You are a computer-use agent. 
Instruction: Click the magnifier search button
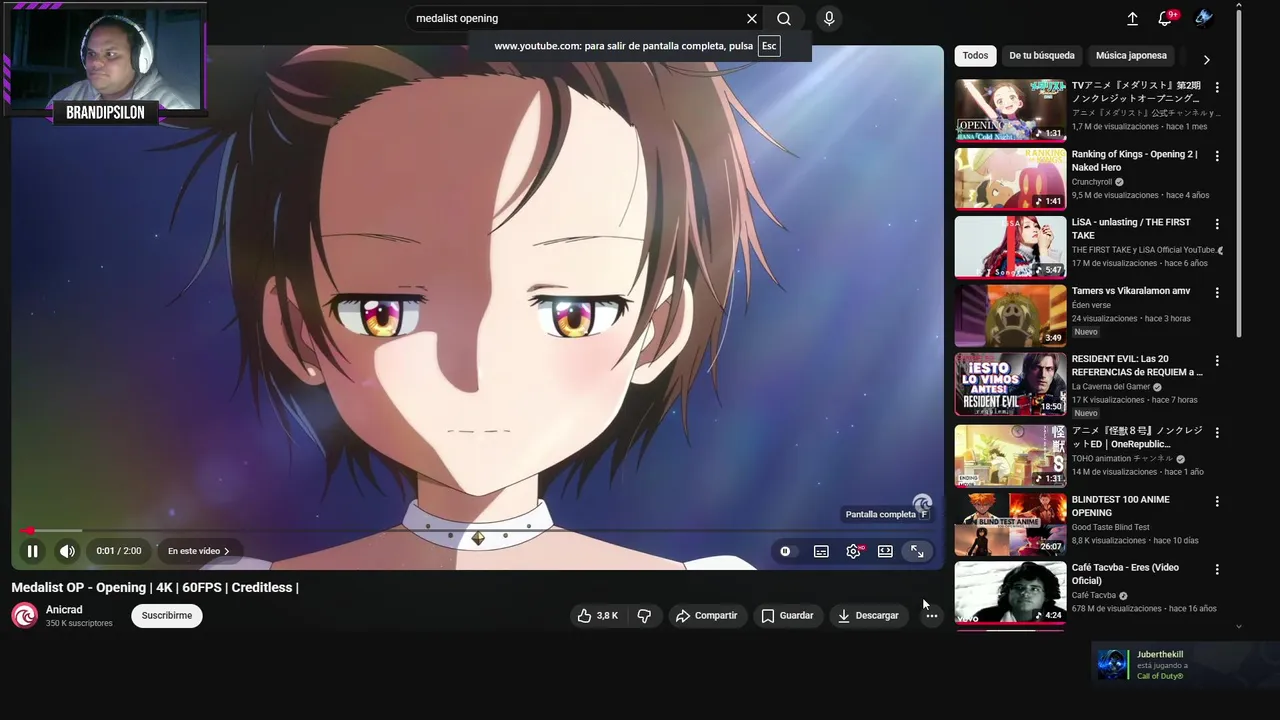pos(784,18)
